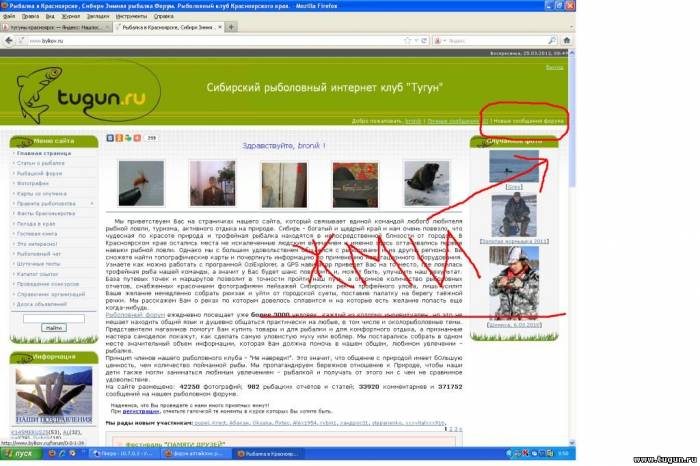Click the page scrollbar down arrow
The image size is (700, 466).
[572, 443]
